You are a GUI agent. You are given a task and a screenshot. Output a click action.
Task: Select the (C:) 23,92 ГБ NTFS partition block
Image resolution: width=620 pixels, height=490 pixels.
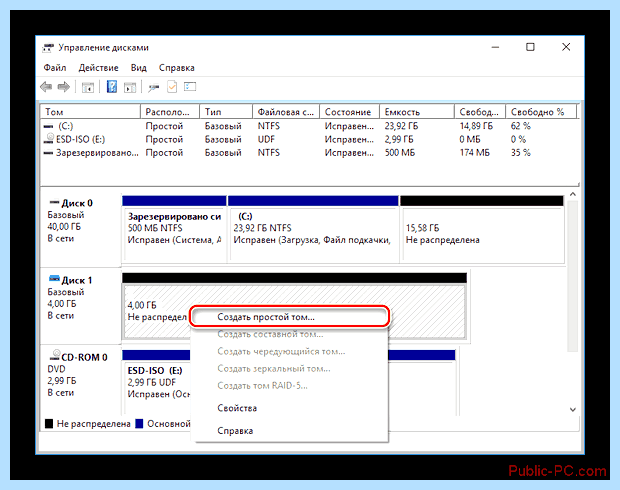pyautogui.click(x=314, y=229)
